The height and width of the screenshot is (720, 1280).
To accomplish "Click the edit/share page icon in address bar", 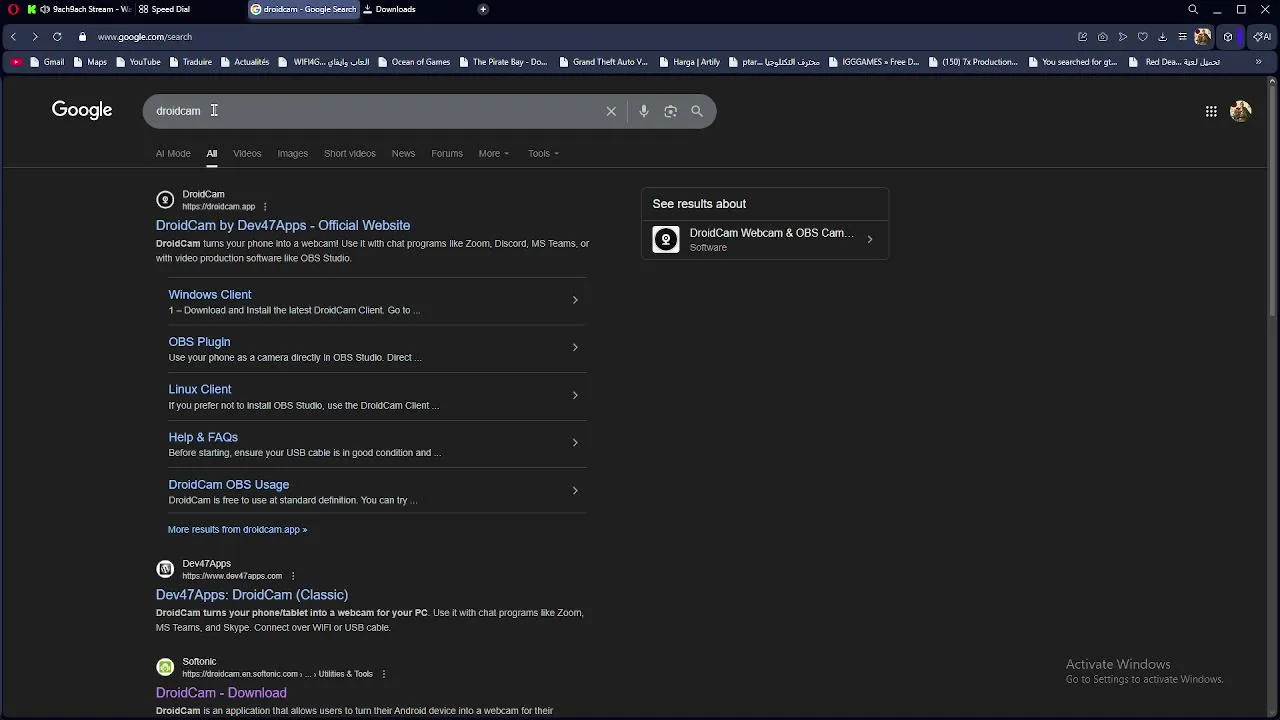I will coord(1082,37).
